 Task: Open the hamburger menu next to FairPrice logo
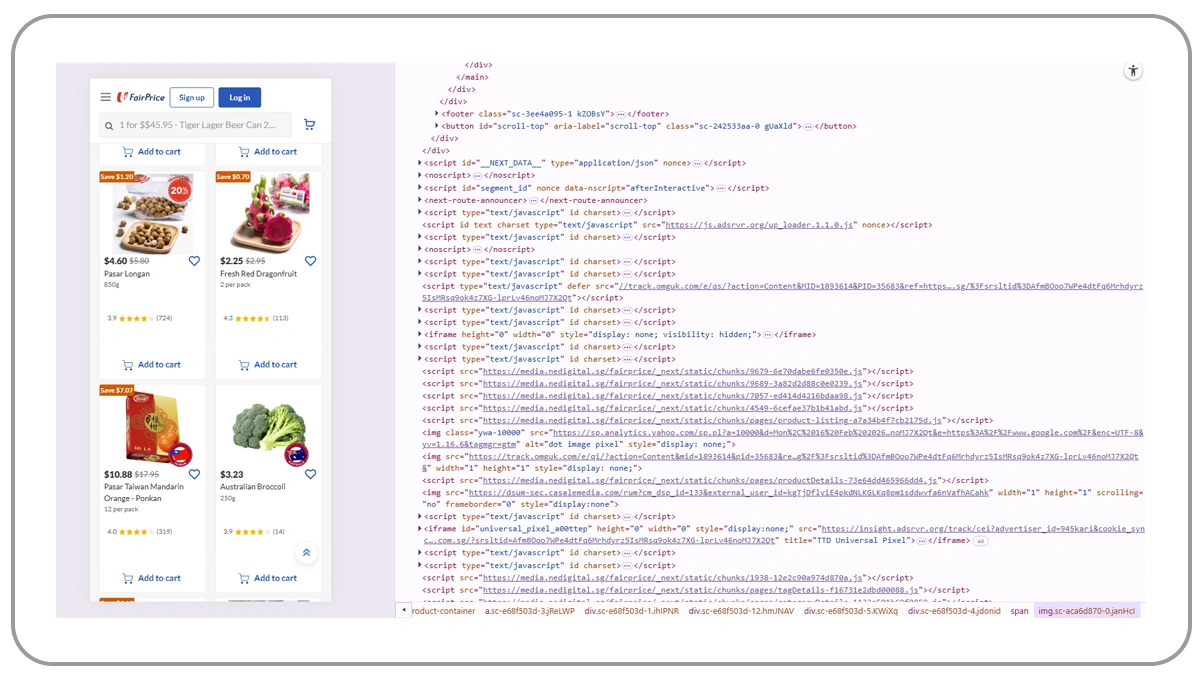[x=105, y=97]
